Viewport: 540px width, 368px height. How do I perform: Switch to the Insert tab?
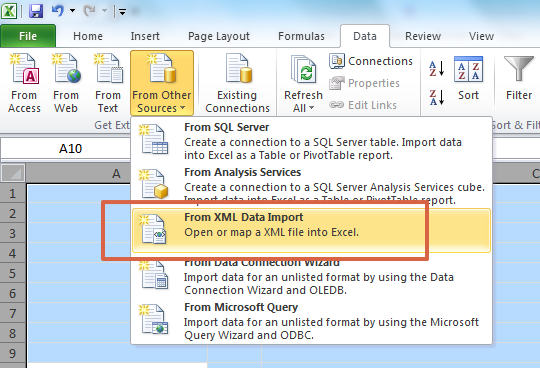145,36
